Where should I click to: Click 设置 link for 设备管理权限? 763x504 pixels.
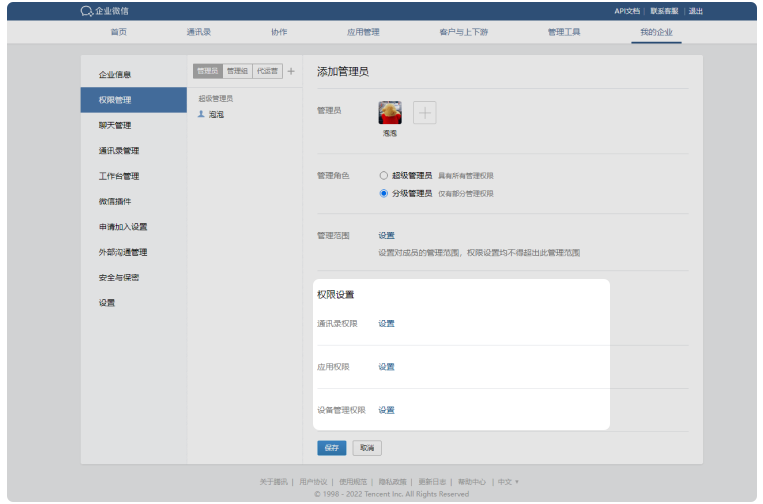[x=386, y=410]
